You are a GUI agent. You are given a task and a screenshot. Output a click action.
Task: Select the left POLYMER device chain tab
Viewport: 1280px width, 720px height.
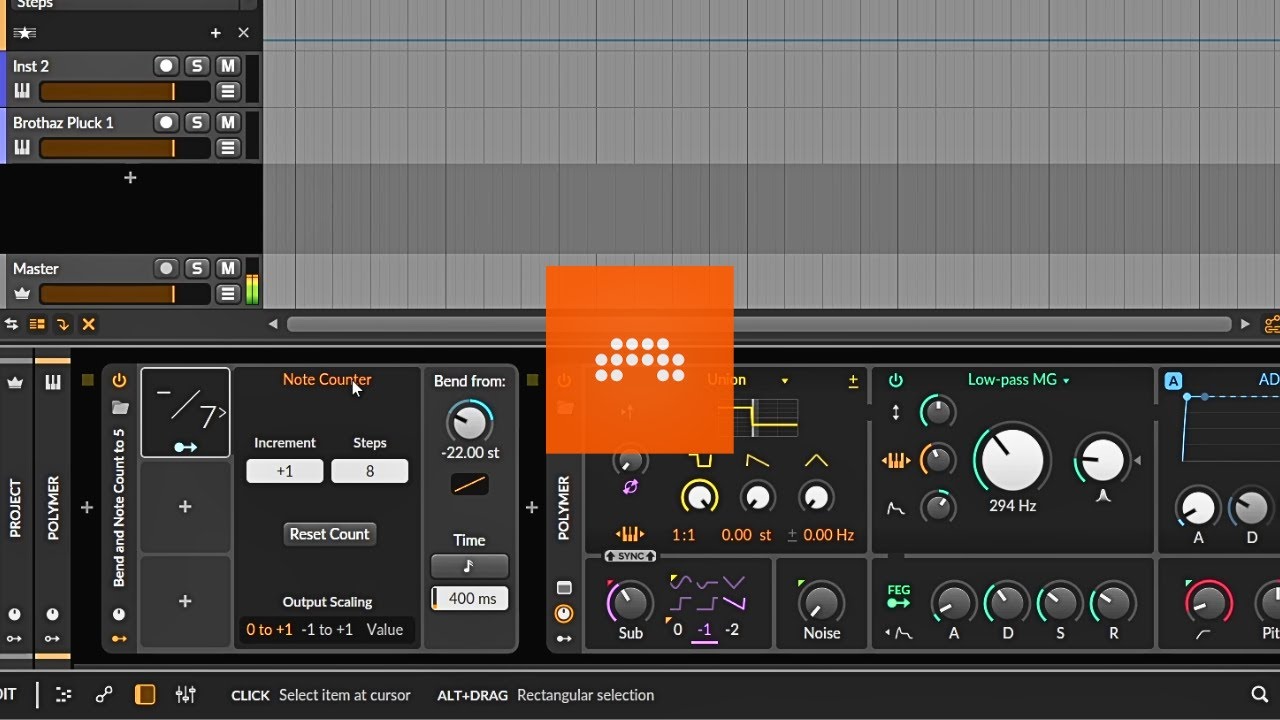53,509
